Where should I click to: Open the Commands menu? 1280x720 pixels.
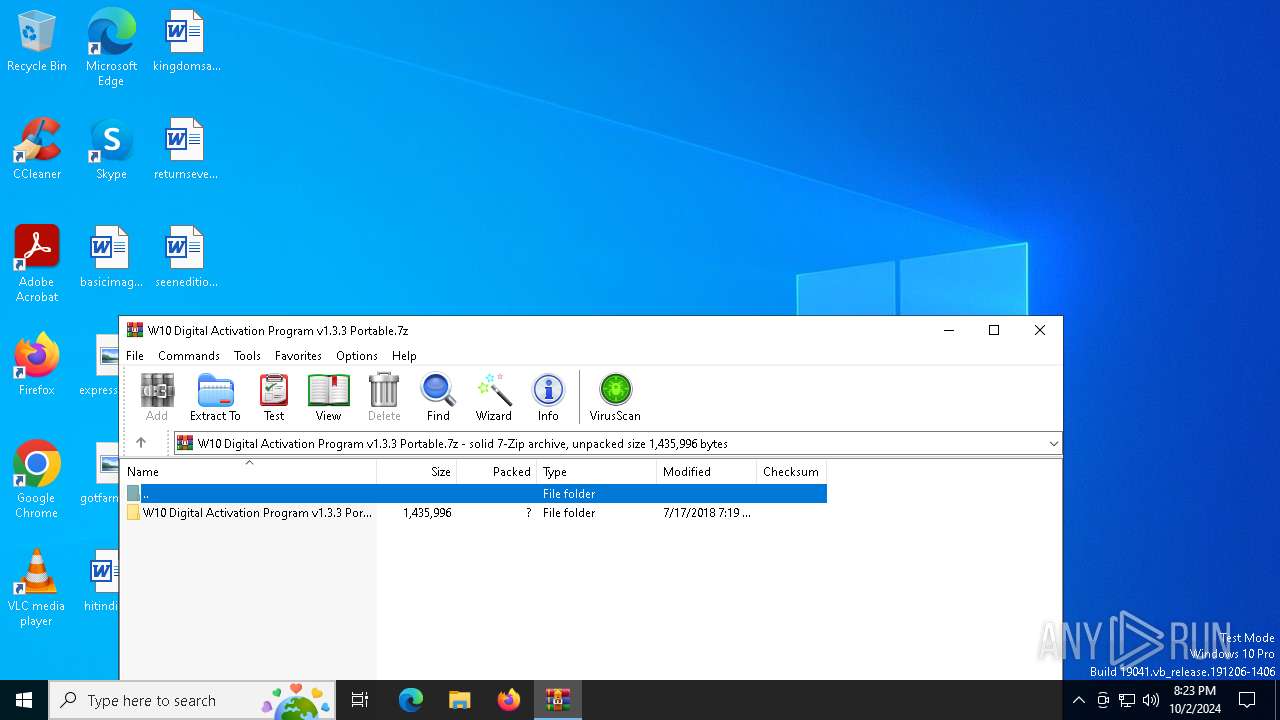[189, 356]
